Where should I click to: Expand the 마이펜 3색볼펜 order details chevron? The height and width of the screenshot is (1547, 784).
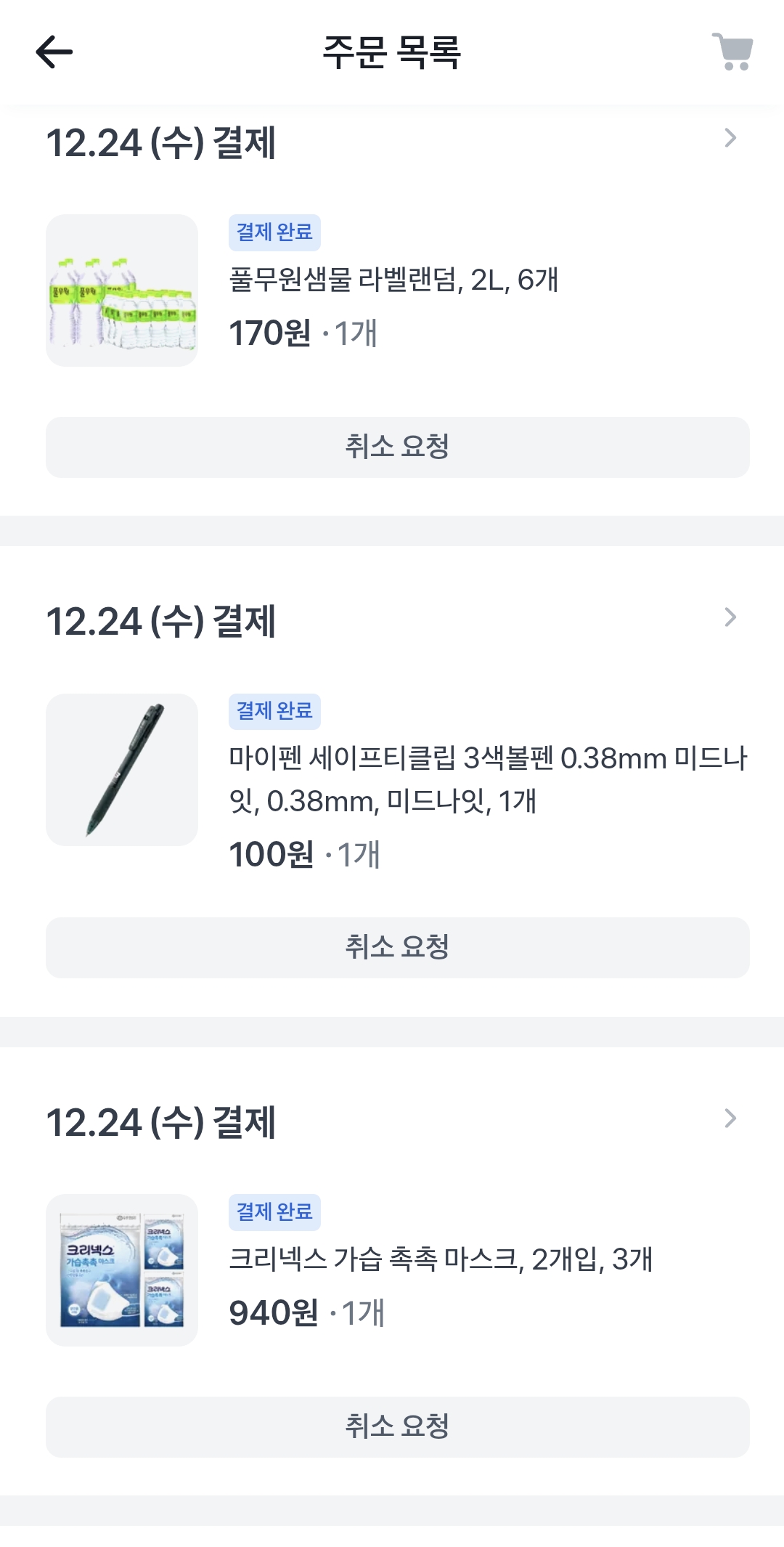pos(730,617)
